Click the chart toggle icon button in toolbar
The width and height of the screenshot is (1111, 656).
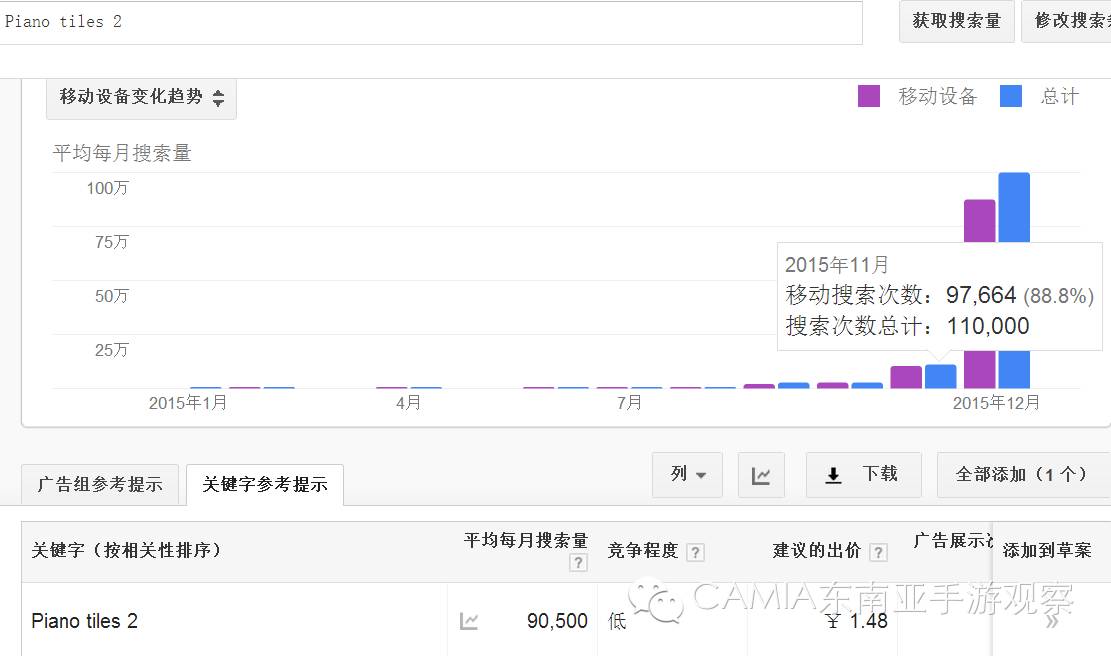(x=761, y=475)
